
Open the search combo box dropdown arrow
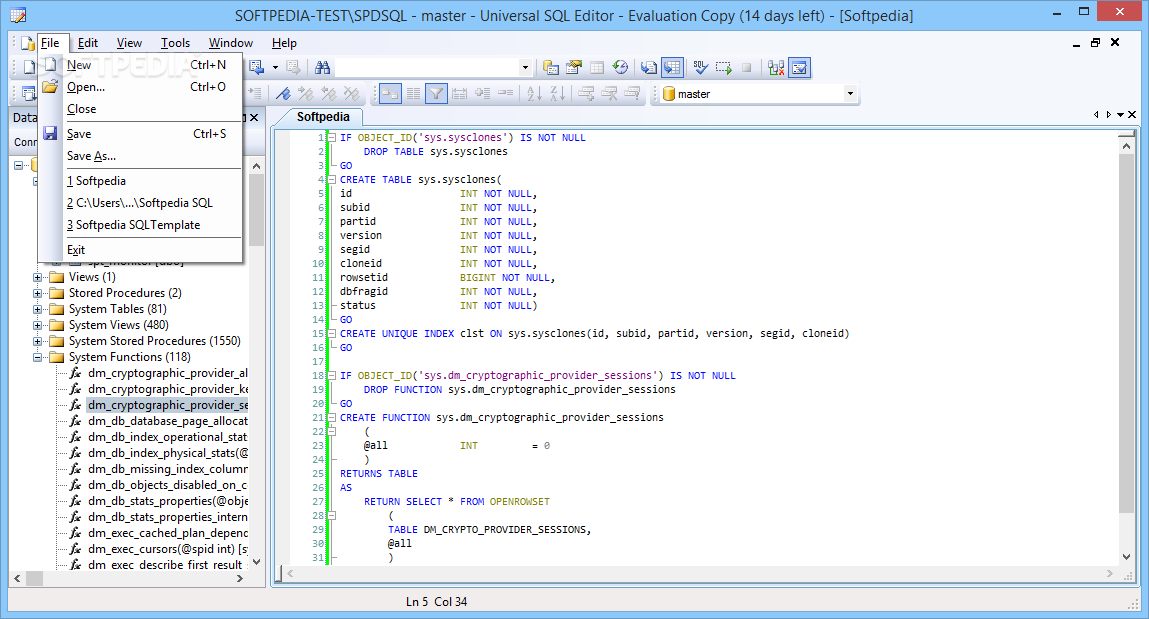tap(525, 68)
